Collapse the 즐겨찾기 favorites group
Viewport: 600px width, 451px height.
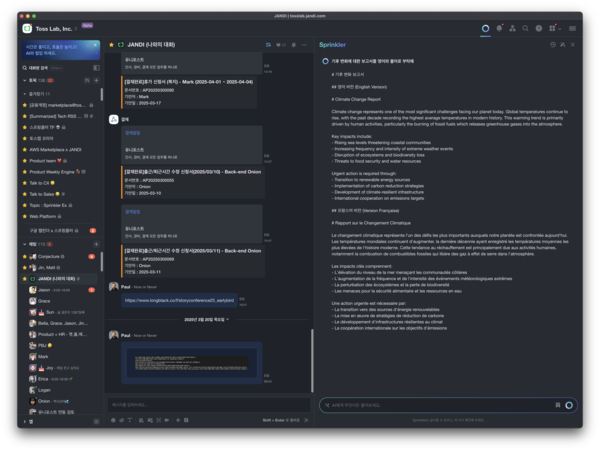pyautogui.click(x=25, y=93)
